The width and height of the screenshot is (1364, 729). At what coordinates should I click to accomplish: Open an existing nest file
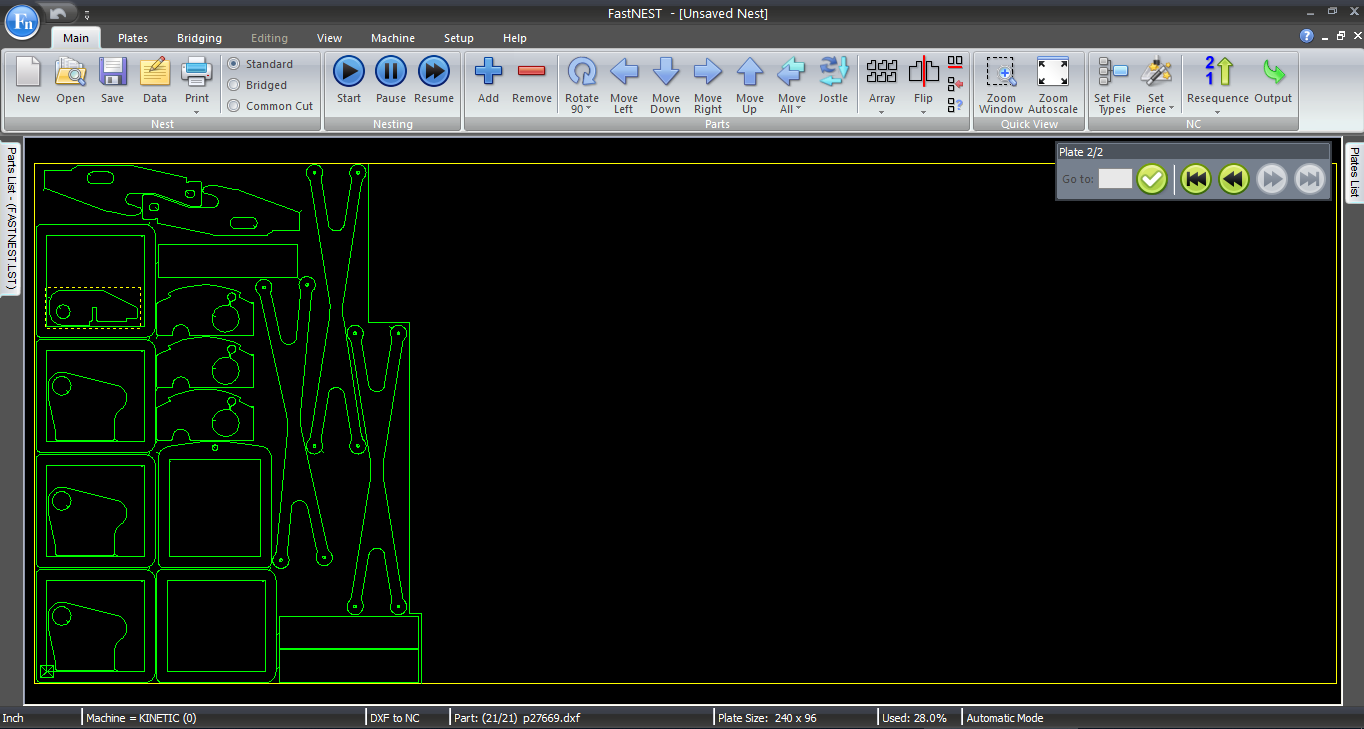click(x=70, y=80)
